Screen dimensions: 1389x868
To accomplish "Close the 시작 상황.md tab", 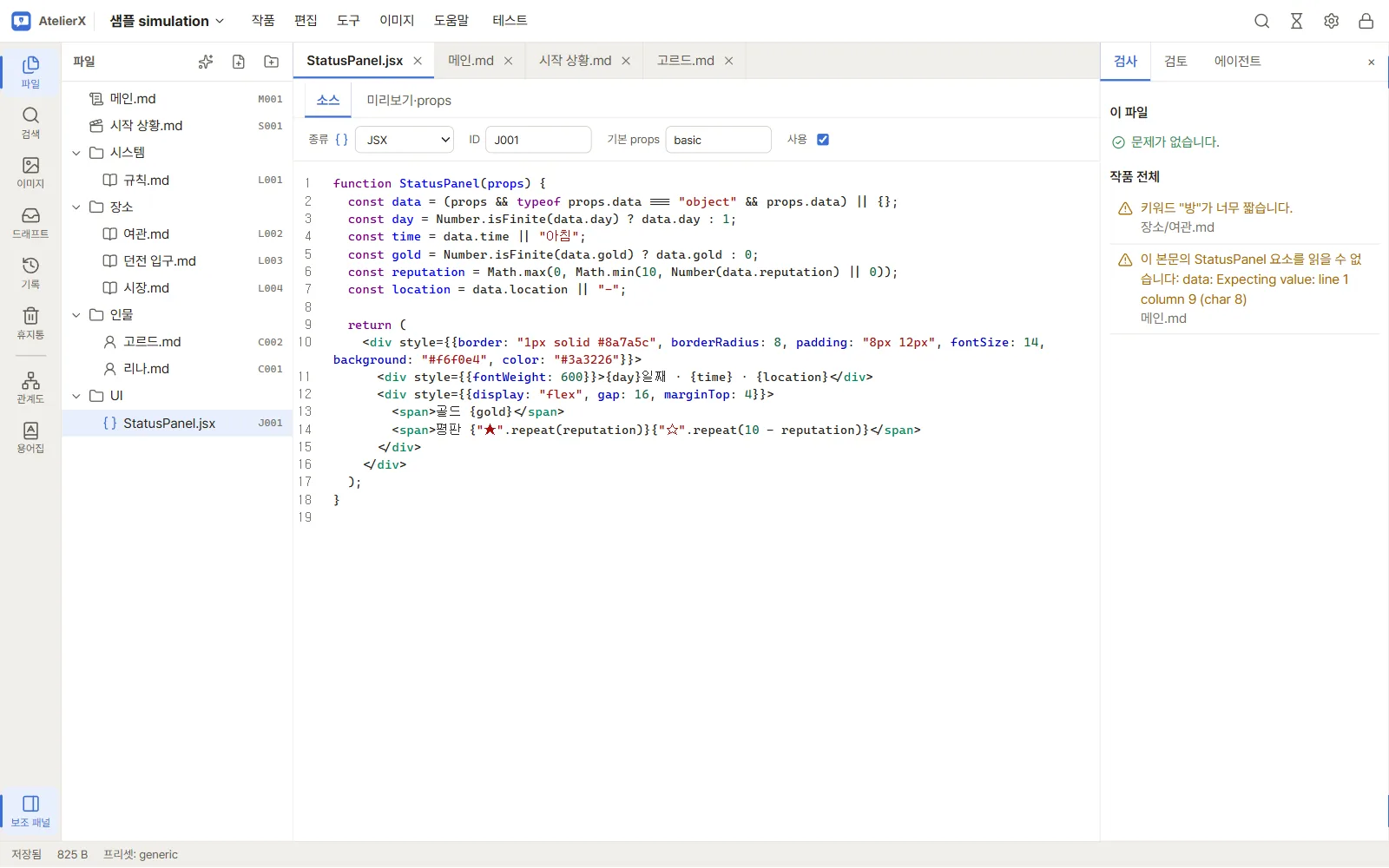I will (626, 61).
